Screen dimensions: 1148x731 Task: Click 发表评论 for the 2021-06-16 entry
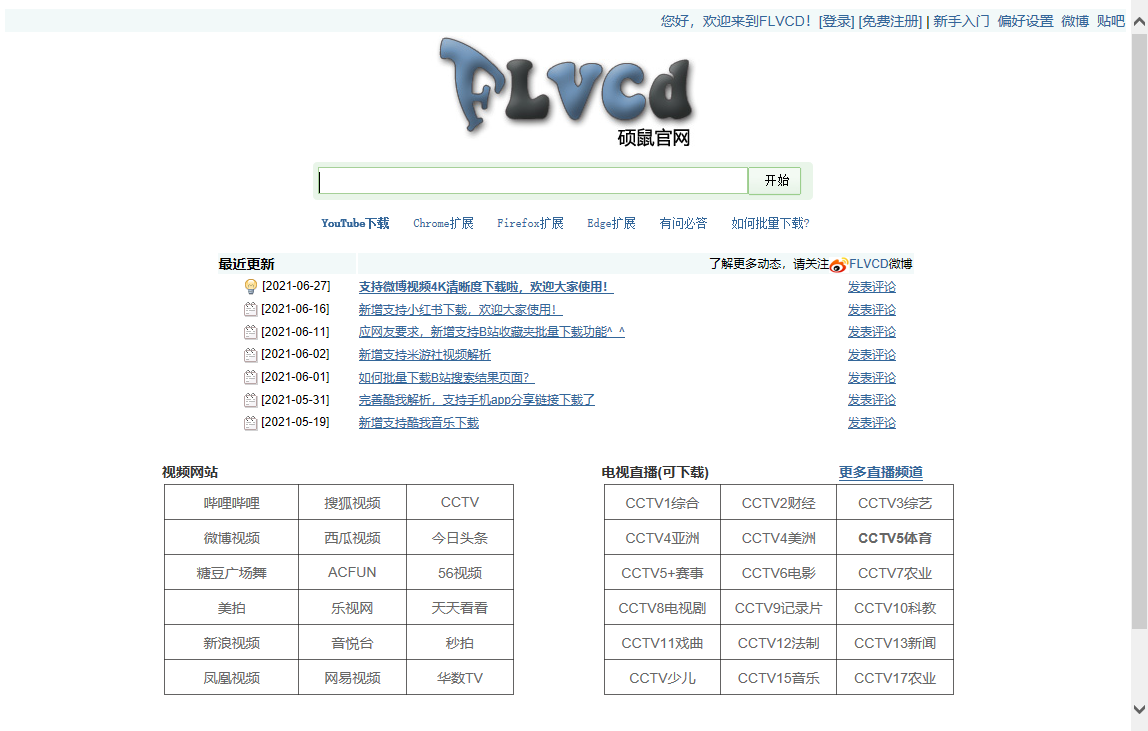872,310
